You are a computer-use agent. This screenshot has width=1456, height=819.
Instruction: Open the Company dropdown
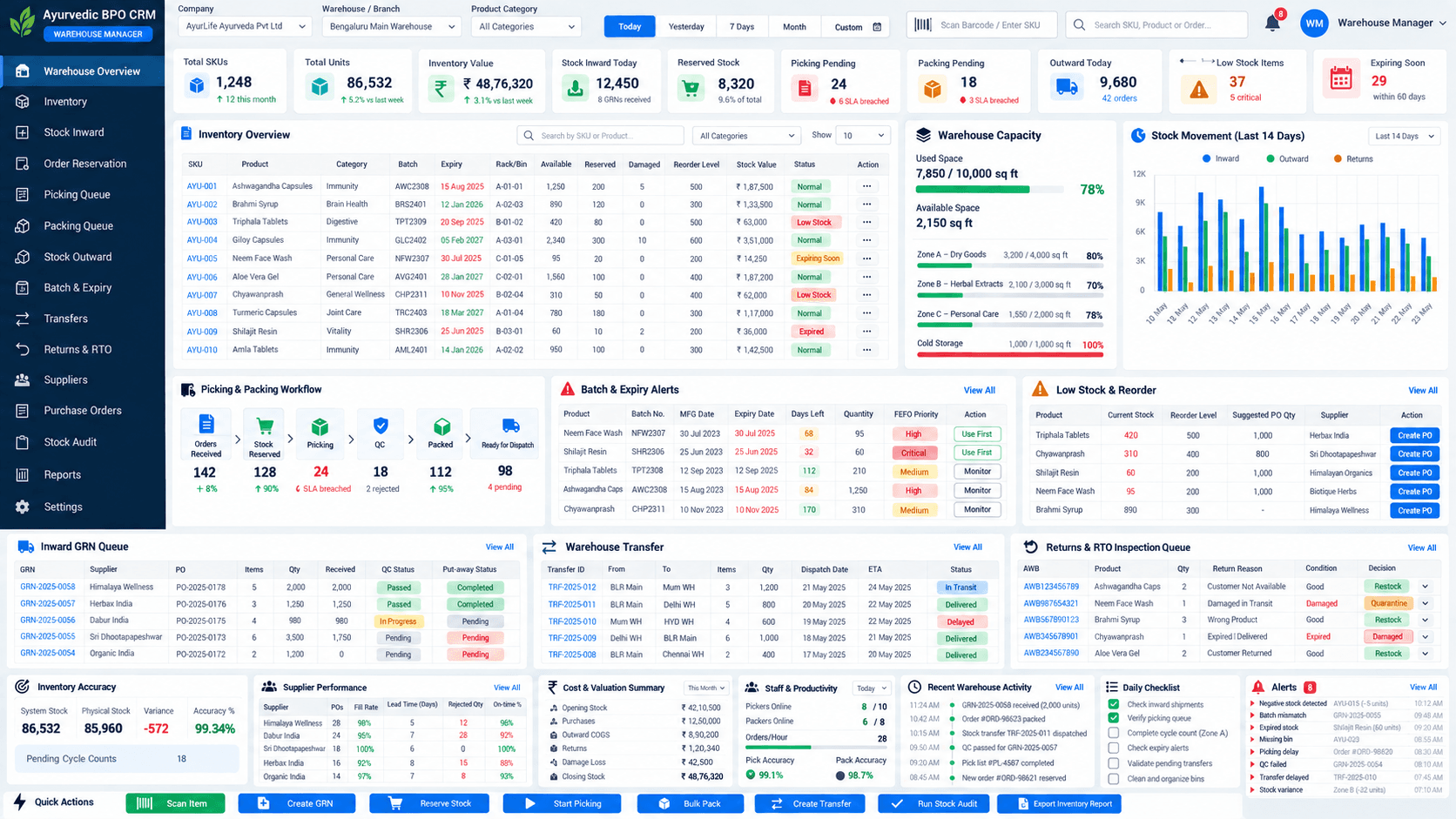coord(245,26)
